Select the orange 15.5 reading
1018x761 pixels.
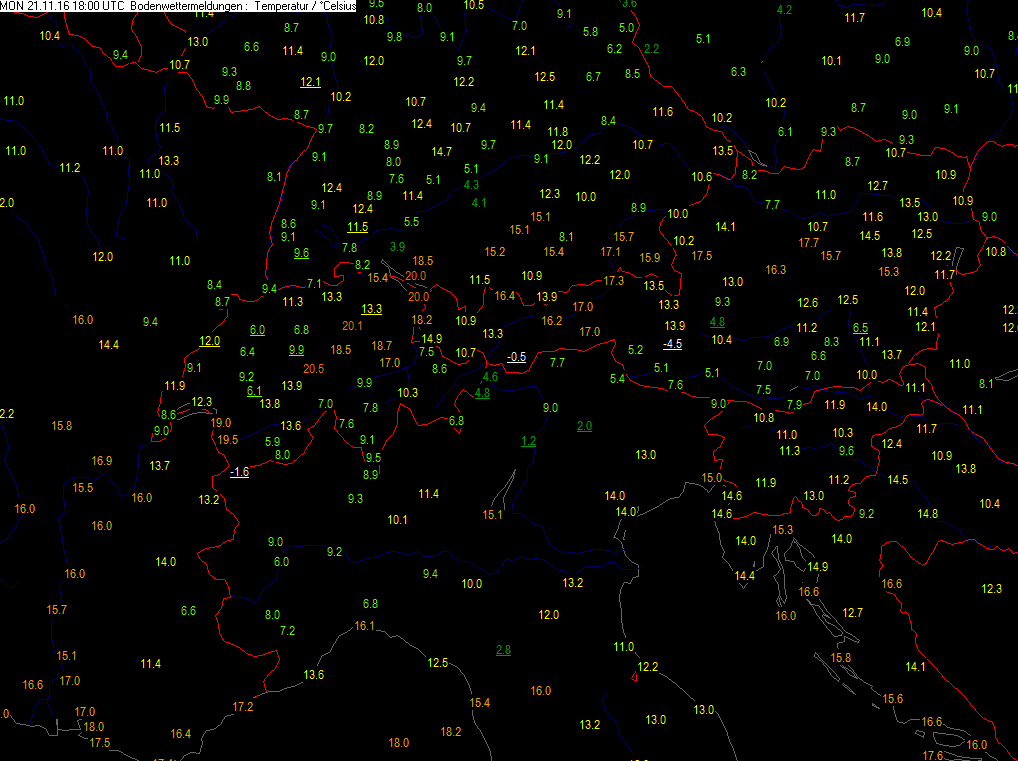pyautogui.click(x=82, y=488)
